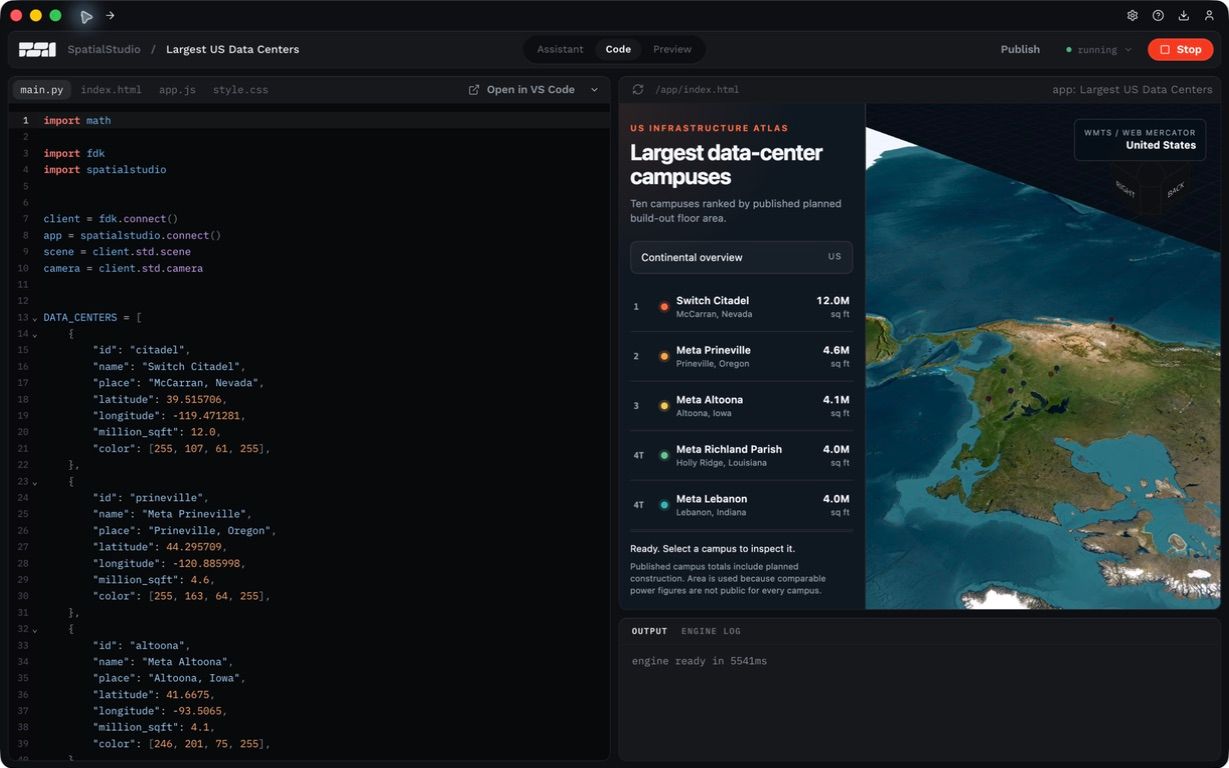This screenshot has height=768, width=1229.
Task: Open the chevron menu next to Open in VS Code
Action: pyautogui.click(x=594, y=90)
